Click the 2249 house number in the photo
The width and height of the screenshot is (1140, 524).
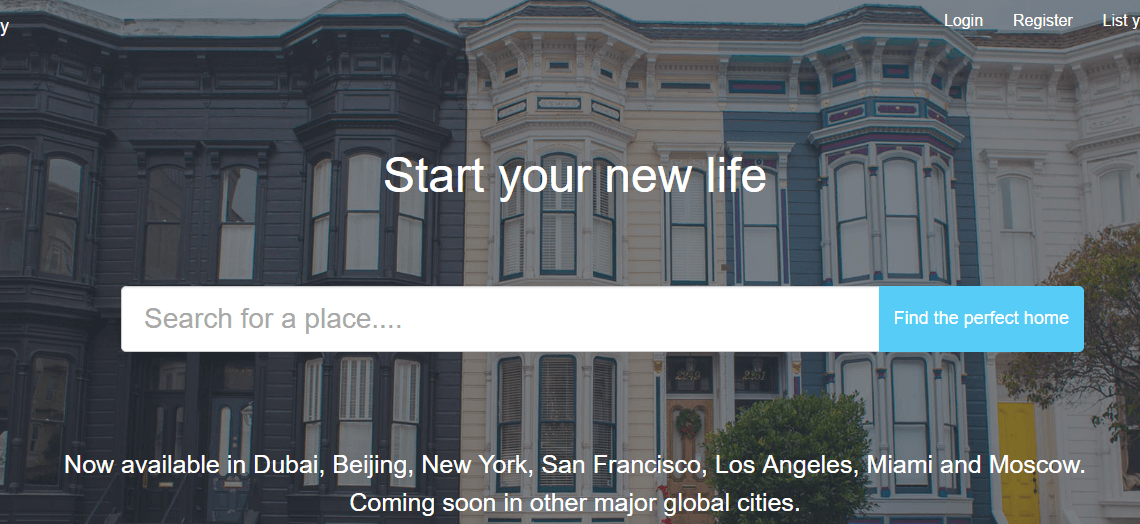pos(686,376)
